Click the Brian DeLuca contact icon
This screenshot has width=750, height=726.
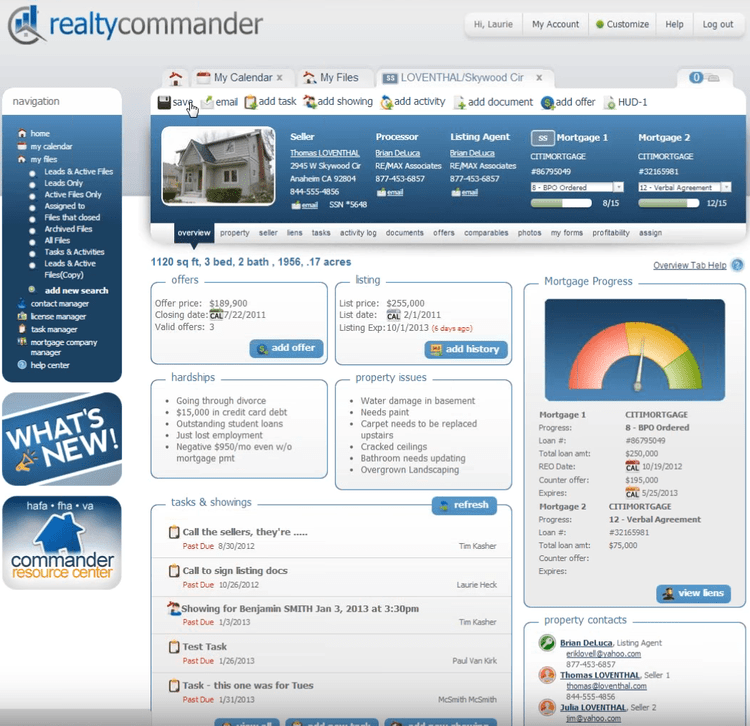coord(547,643)
